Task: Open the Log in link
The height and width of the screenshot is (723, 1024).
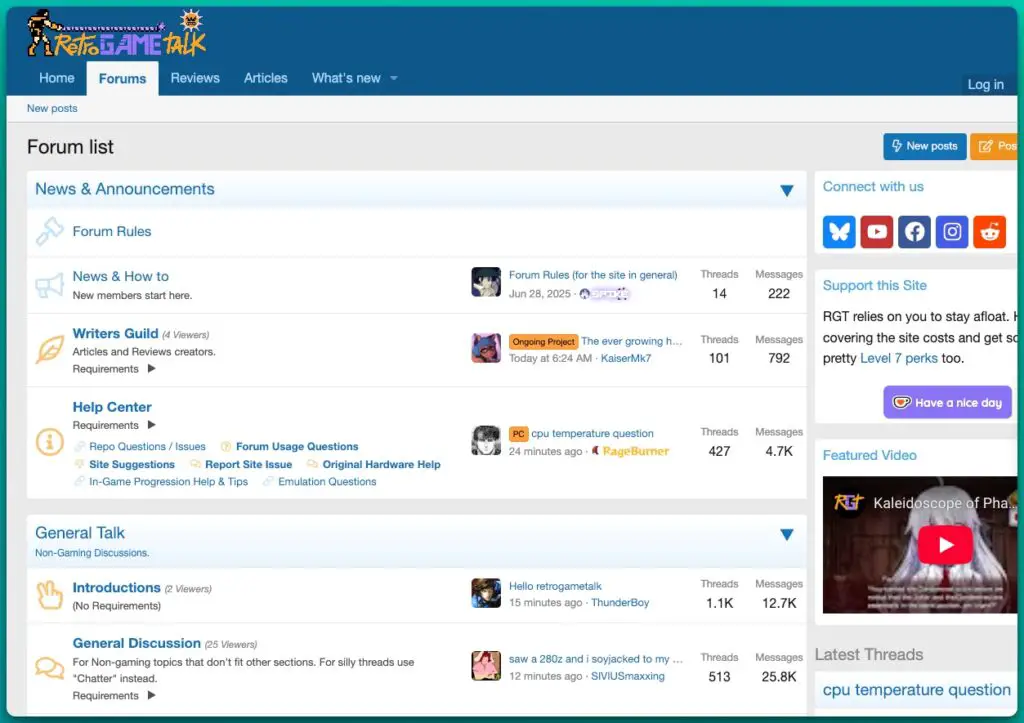Action: point(985,85)
